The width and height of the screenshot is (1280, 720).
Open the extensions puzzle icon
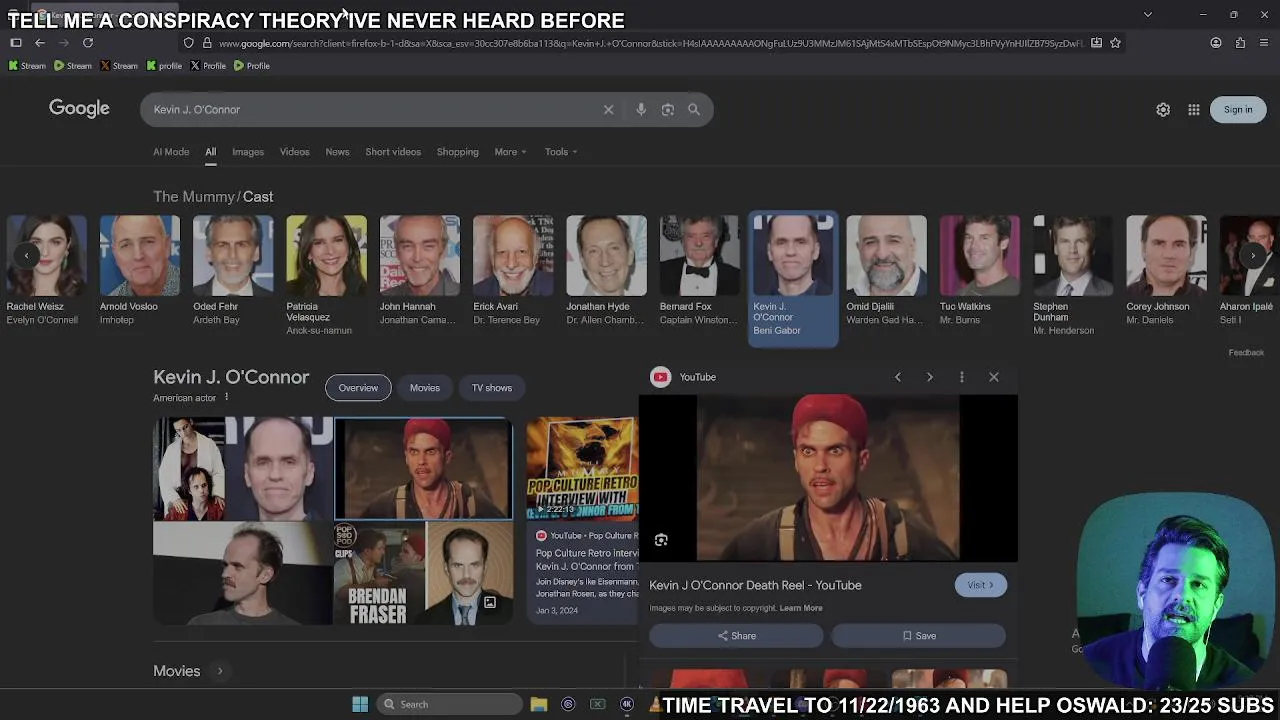click(1240, 43)
